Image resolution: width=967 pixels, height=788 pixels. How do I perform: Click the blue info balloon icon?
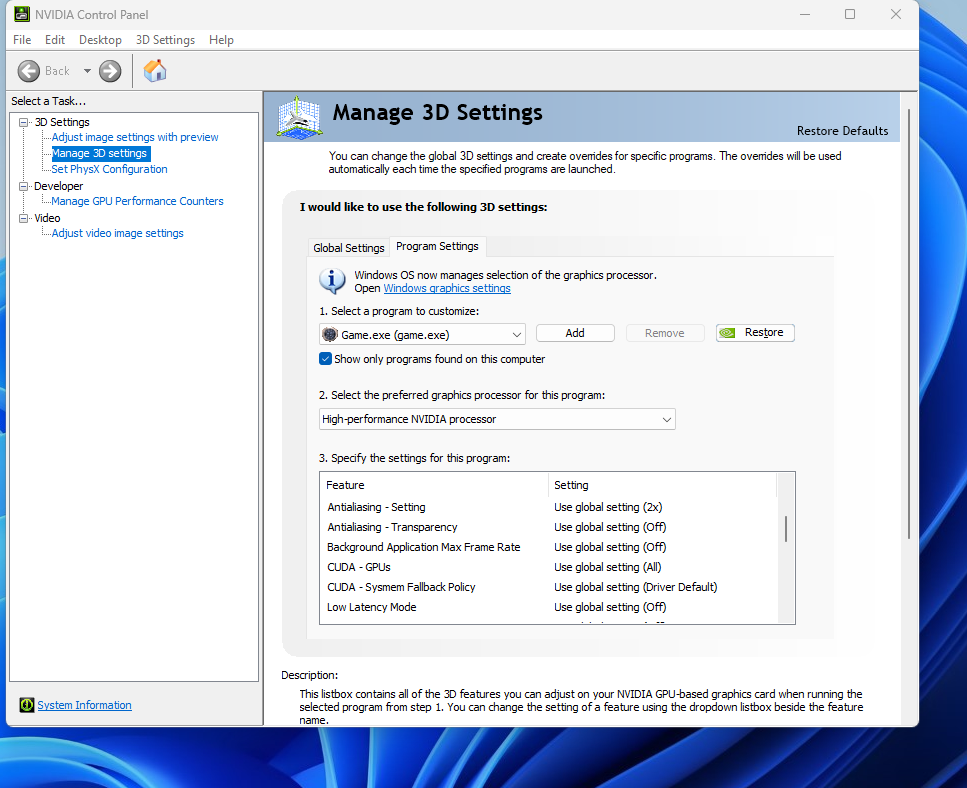[332, 281]
